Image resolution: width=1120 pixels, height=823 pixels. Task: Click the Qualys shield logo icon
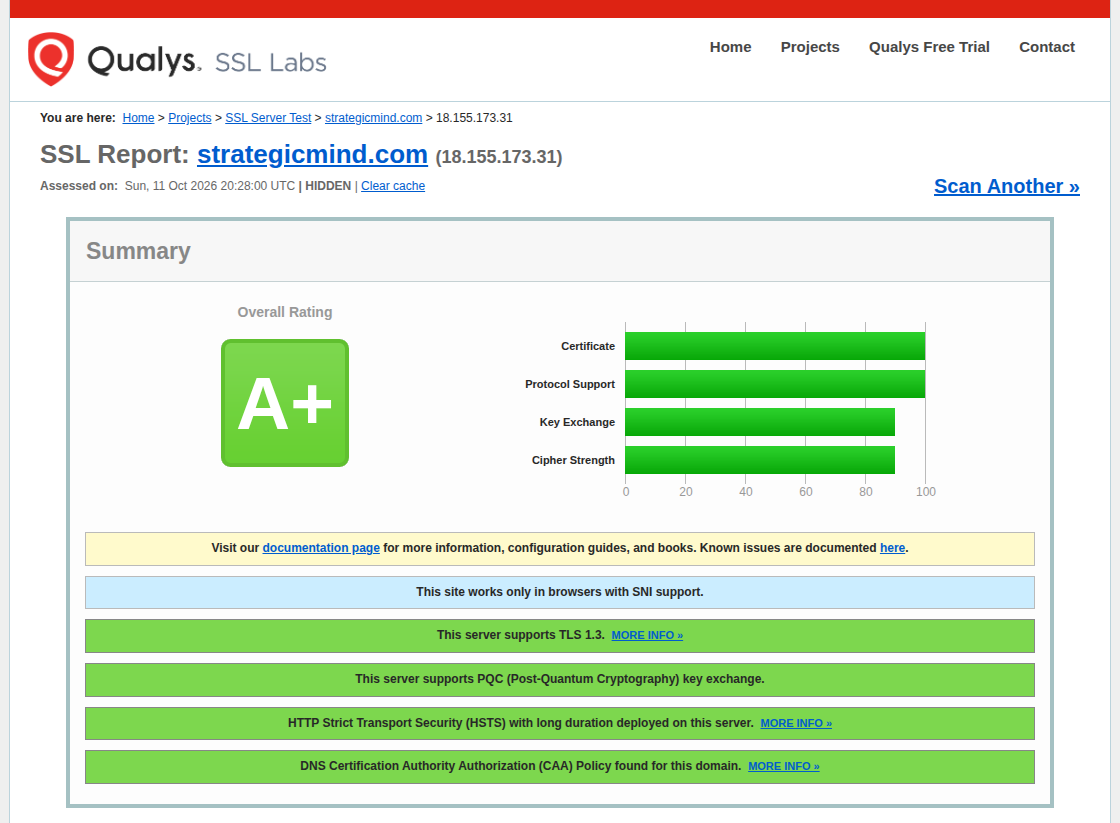(51, 59)
